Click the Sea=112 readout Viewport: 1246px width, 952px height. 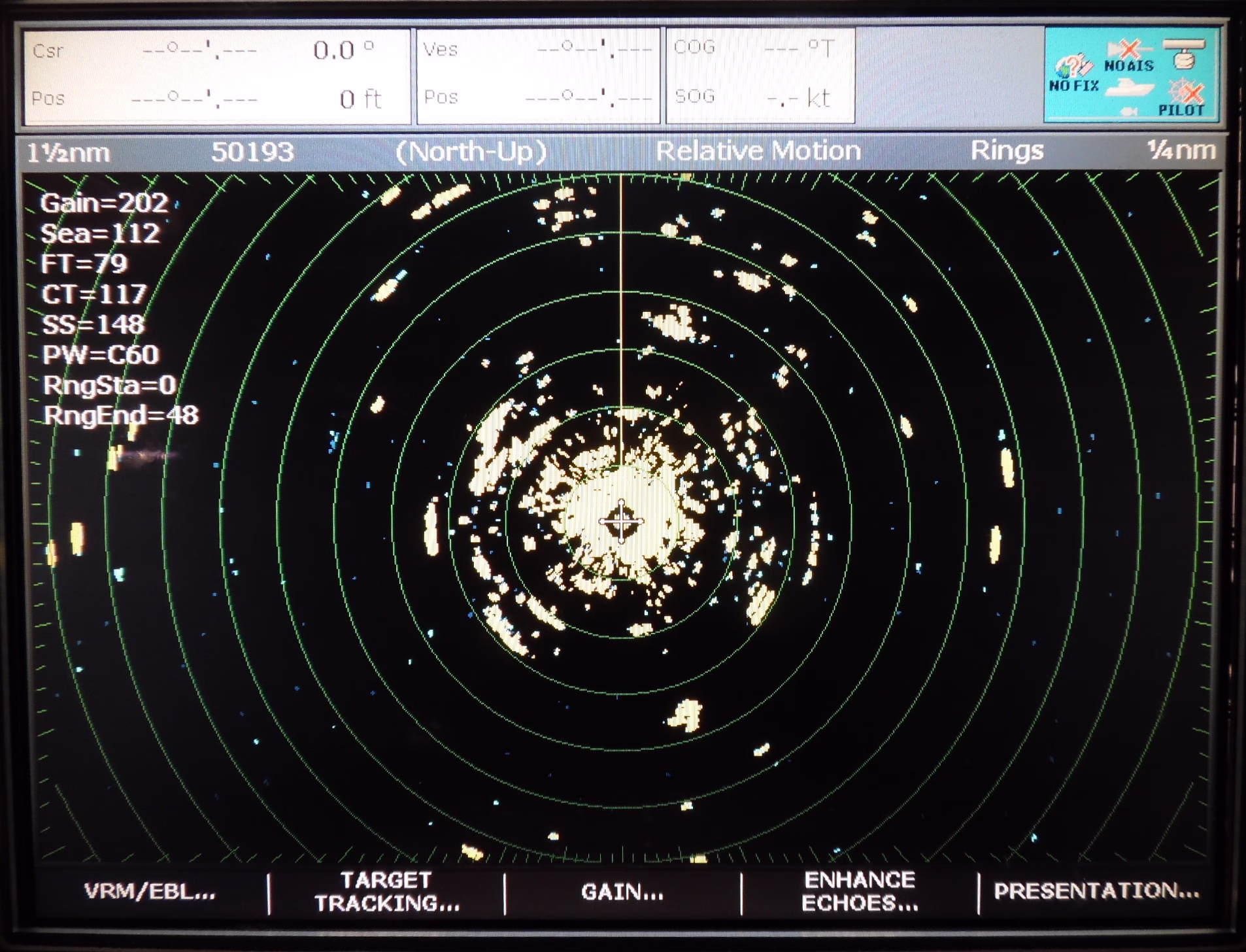100,233
